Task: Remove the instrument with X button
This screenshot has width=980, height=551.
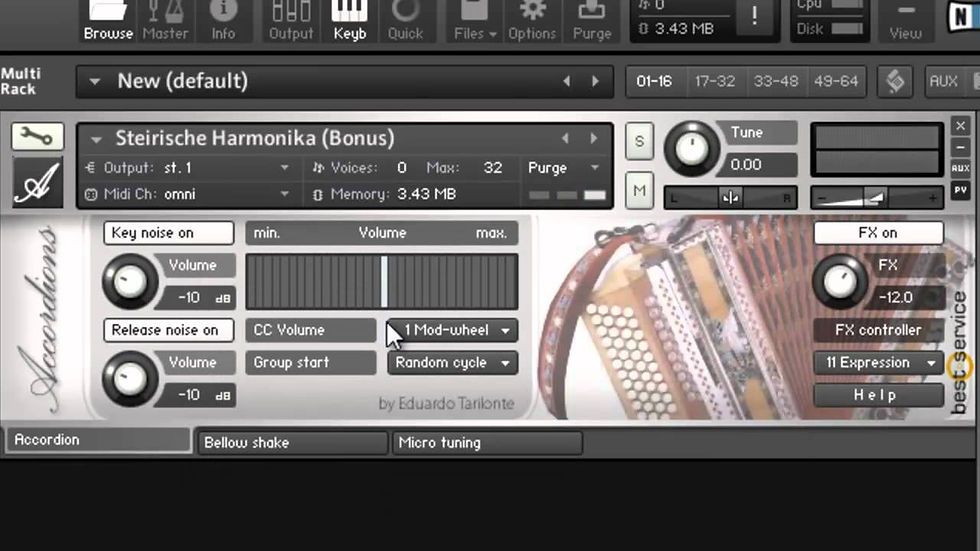Action: [x=961, y=126]
